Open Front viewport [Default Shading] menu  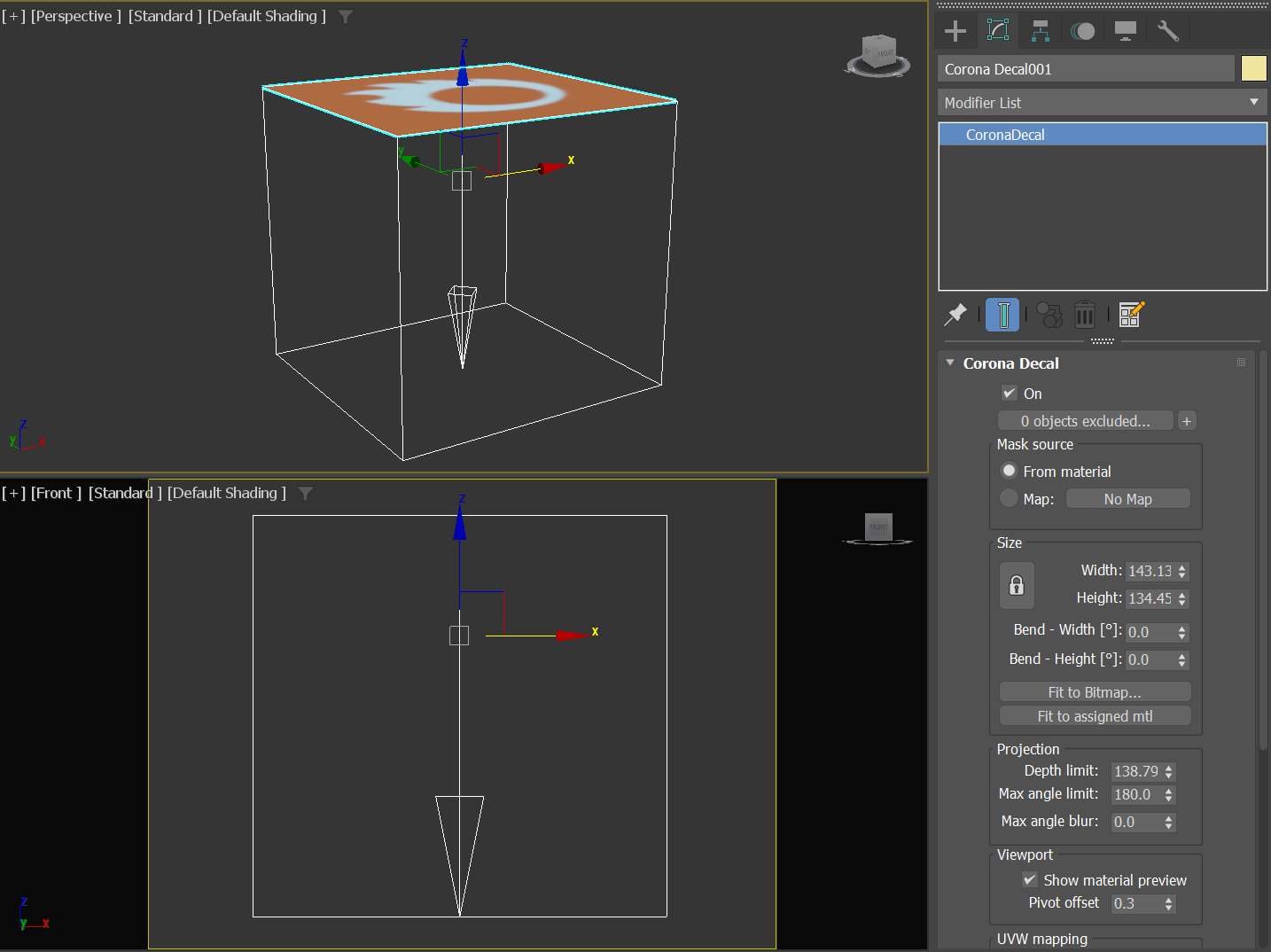(226, 493)
